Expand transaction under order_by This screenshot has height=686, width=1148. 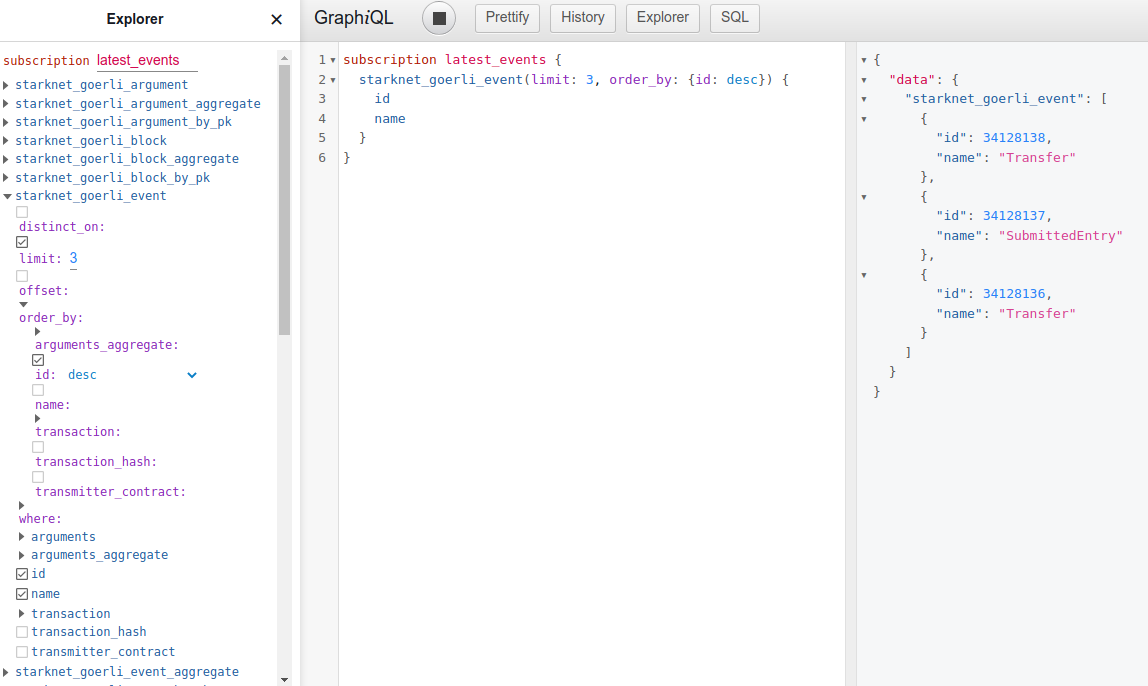coord(37,419)
